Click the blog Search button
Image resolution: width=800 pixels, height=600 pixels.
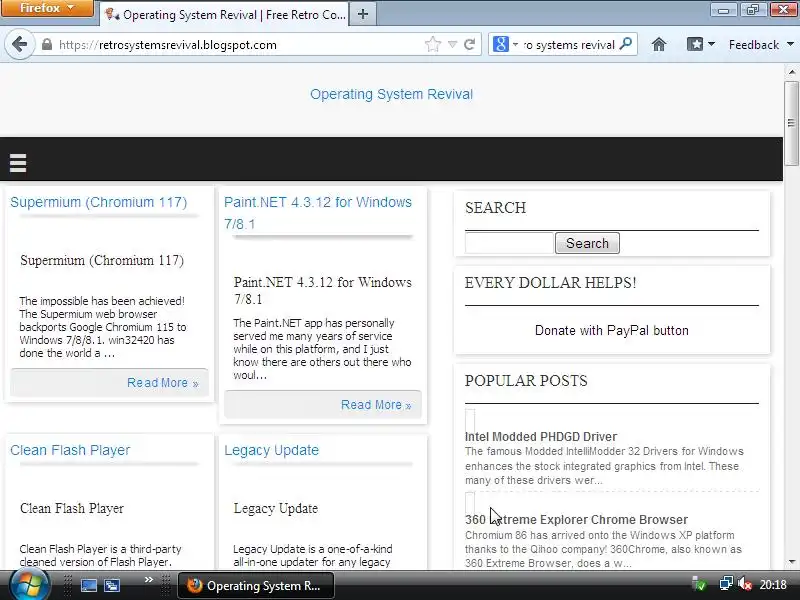[x=587, y=243]
